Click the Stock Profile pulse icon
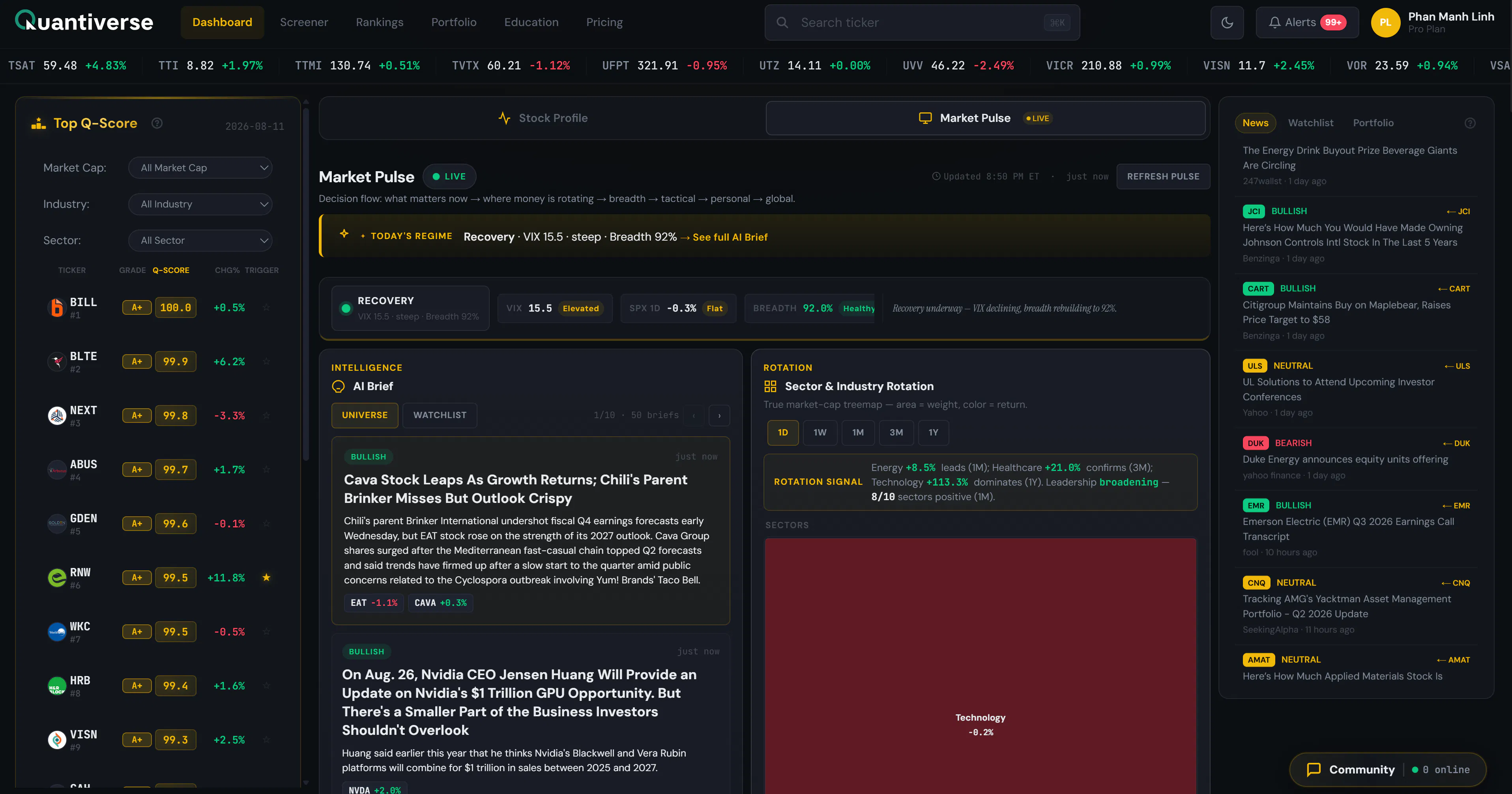 (x=504, y=118)
